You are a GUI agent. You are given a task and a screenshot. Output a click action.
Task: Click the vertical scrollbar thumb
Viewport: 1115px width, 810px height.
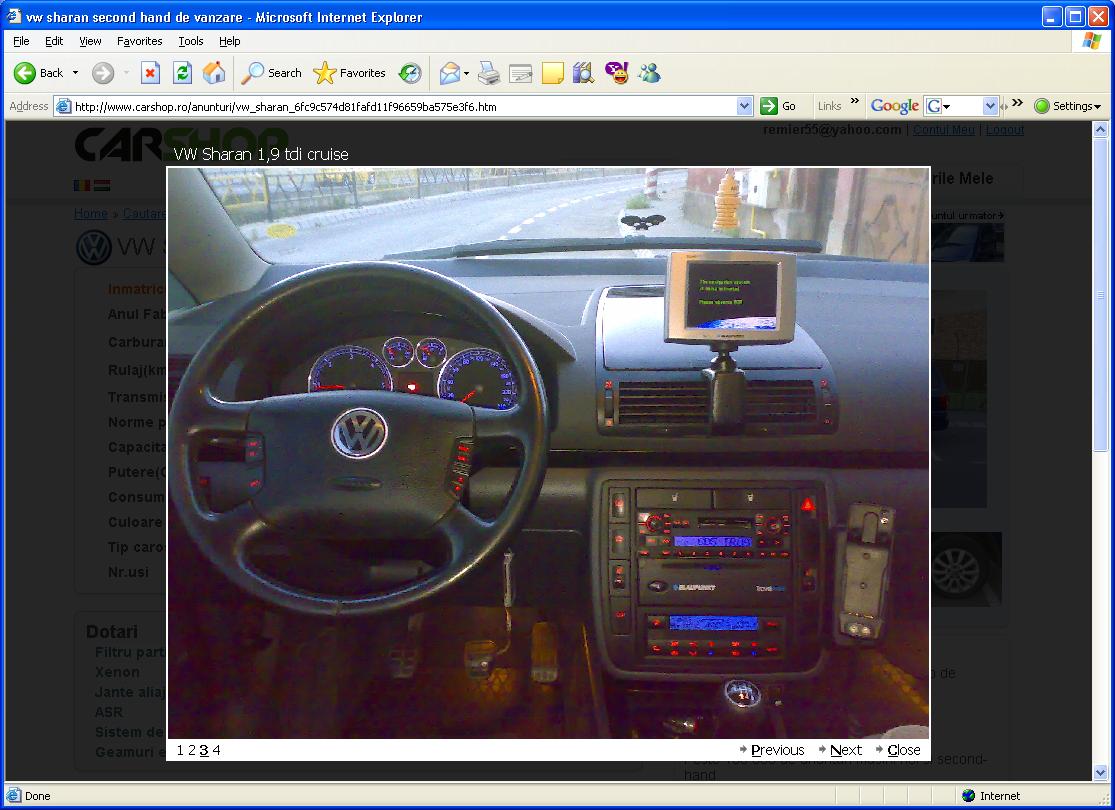coord(1100,294)
